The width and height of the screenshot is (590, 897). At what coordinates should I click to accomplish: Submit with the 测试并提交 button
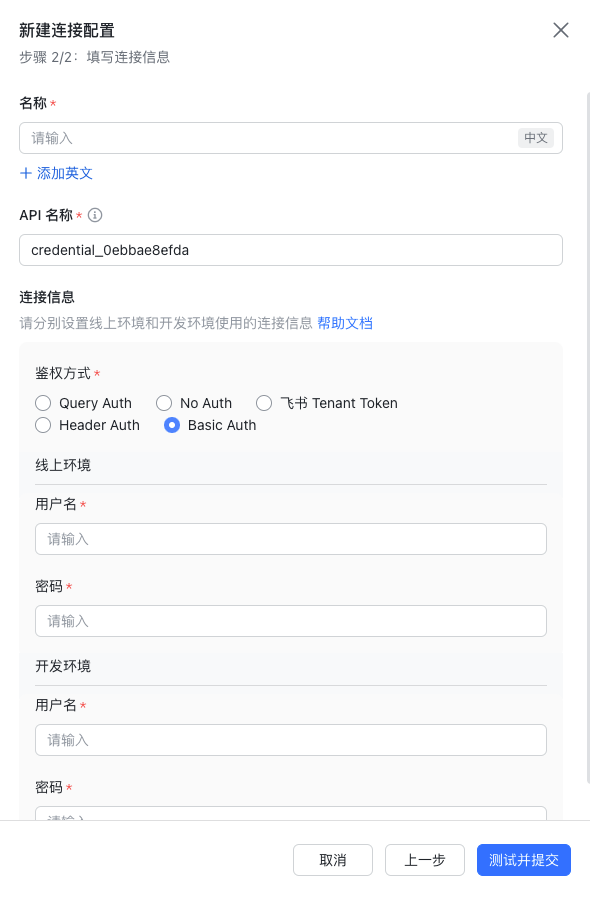[x=524, y=860]
